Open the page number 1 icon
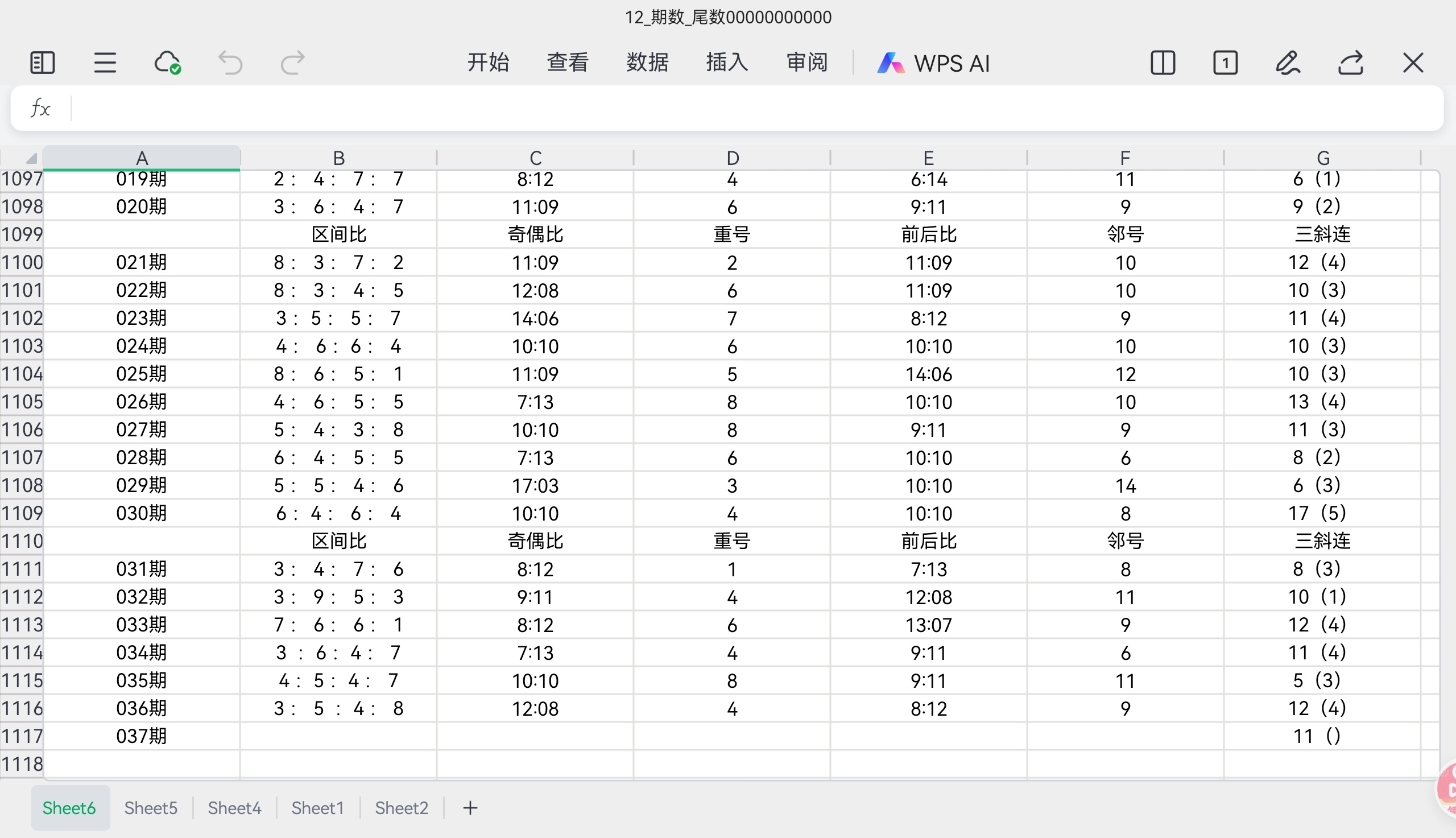Image resolution: width=1456 pixels, height=838 pixels. (x=1225, y=63)
